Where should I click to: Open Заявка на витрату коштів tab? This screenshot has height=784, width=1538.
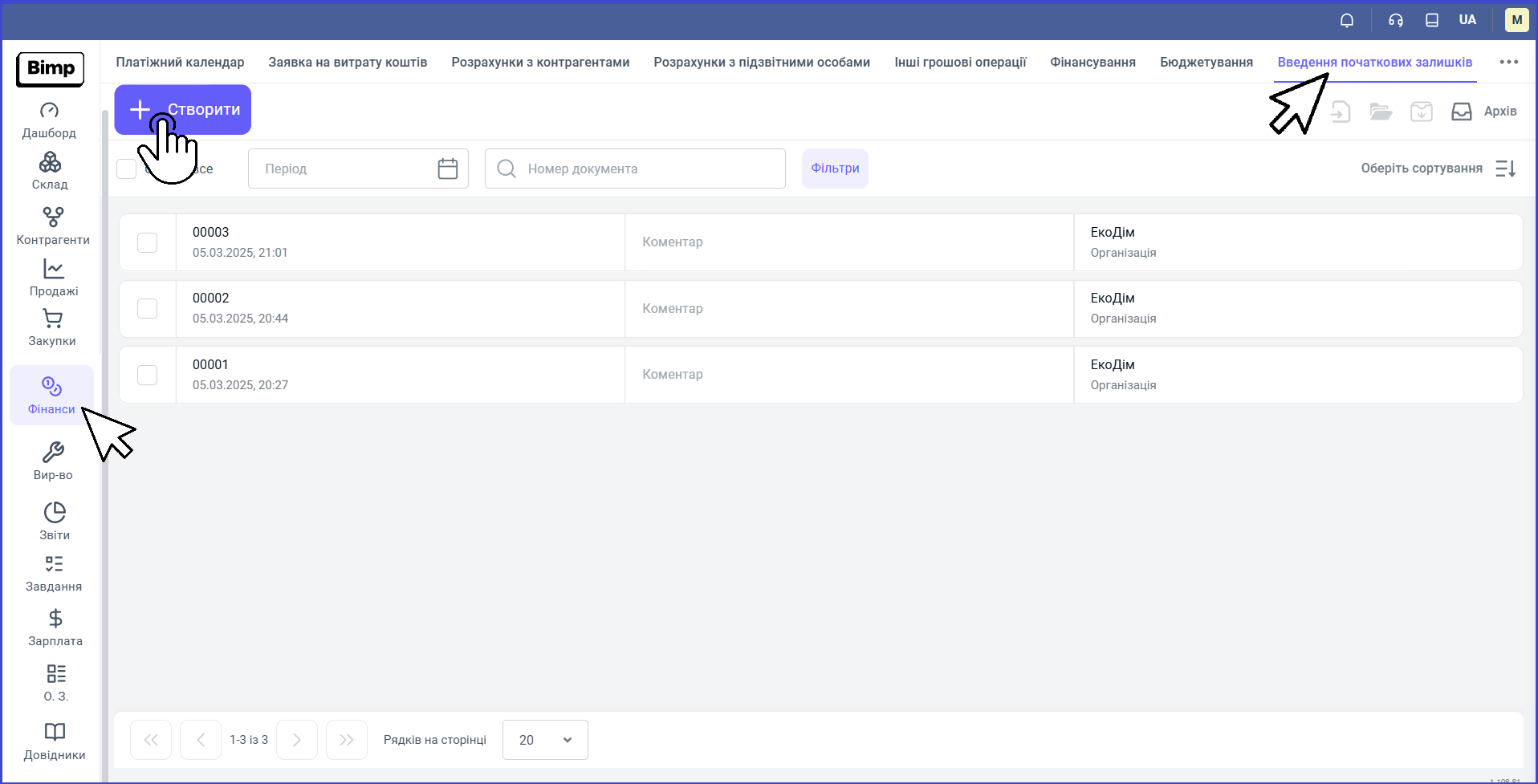(x=348, y=62)
